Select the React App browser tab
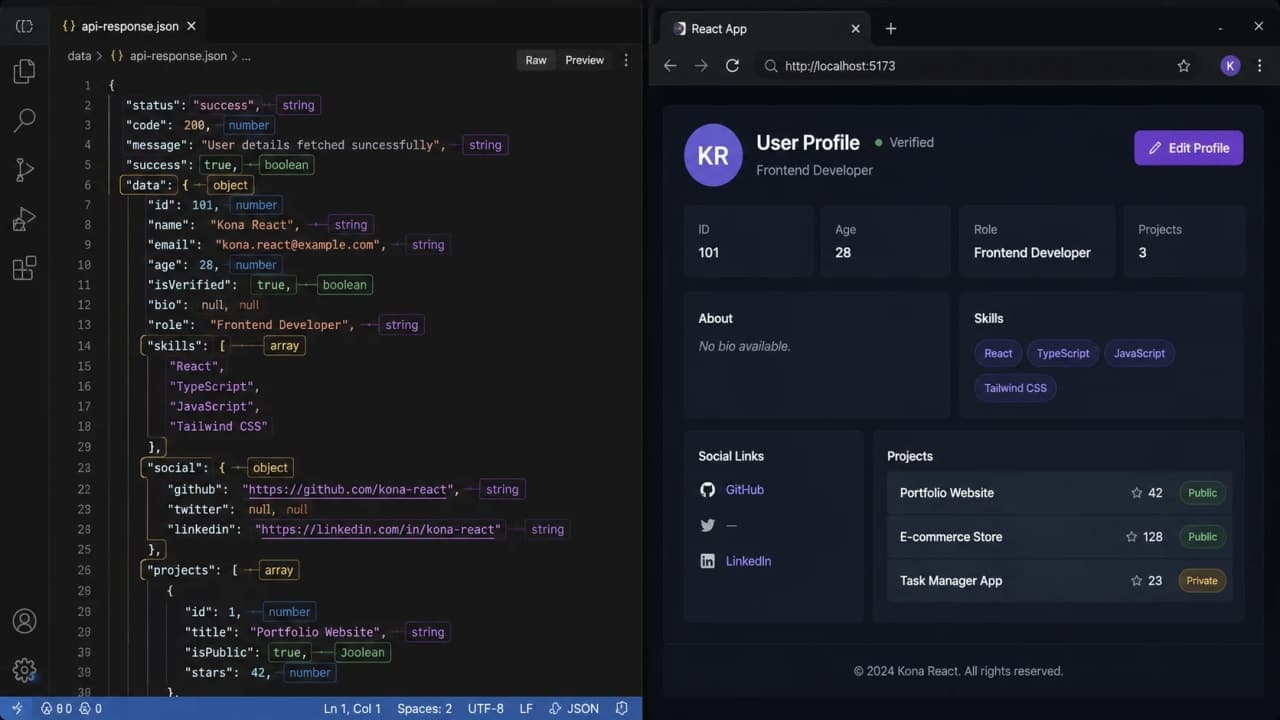The width and height of the screenshot is (1280, 720). point(765,29)
